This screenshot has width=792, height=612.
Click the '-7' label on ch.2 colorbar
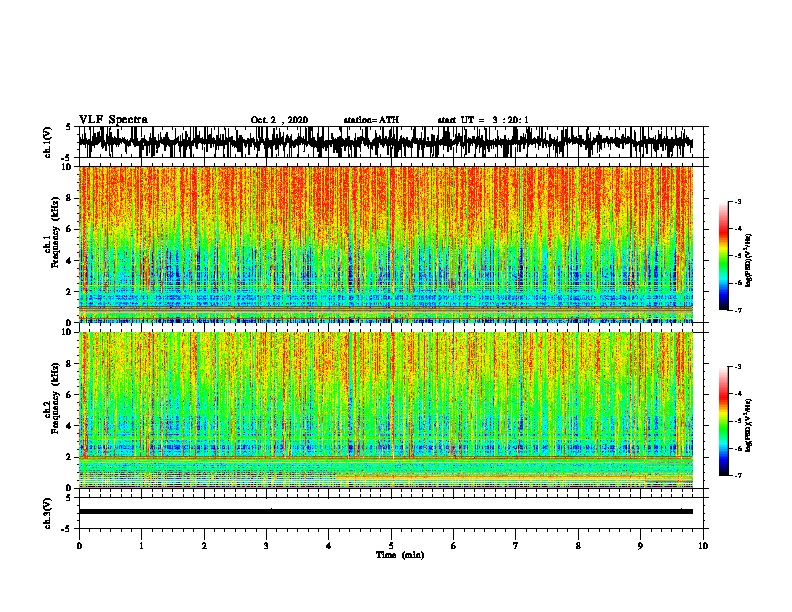737,475
